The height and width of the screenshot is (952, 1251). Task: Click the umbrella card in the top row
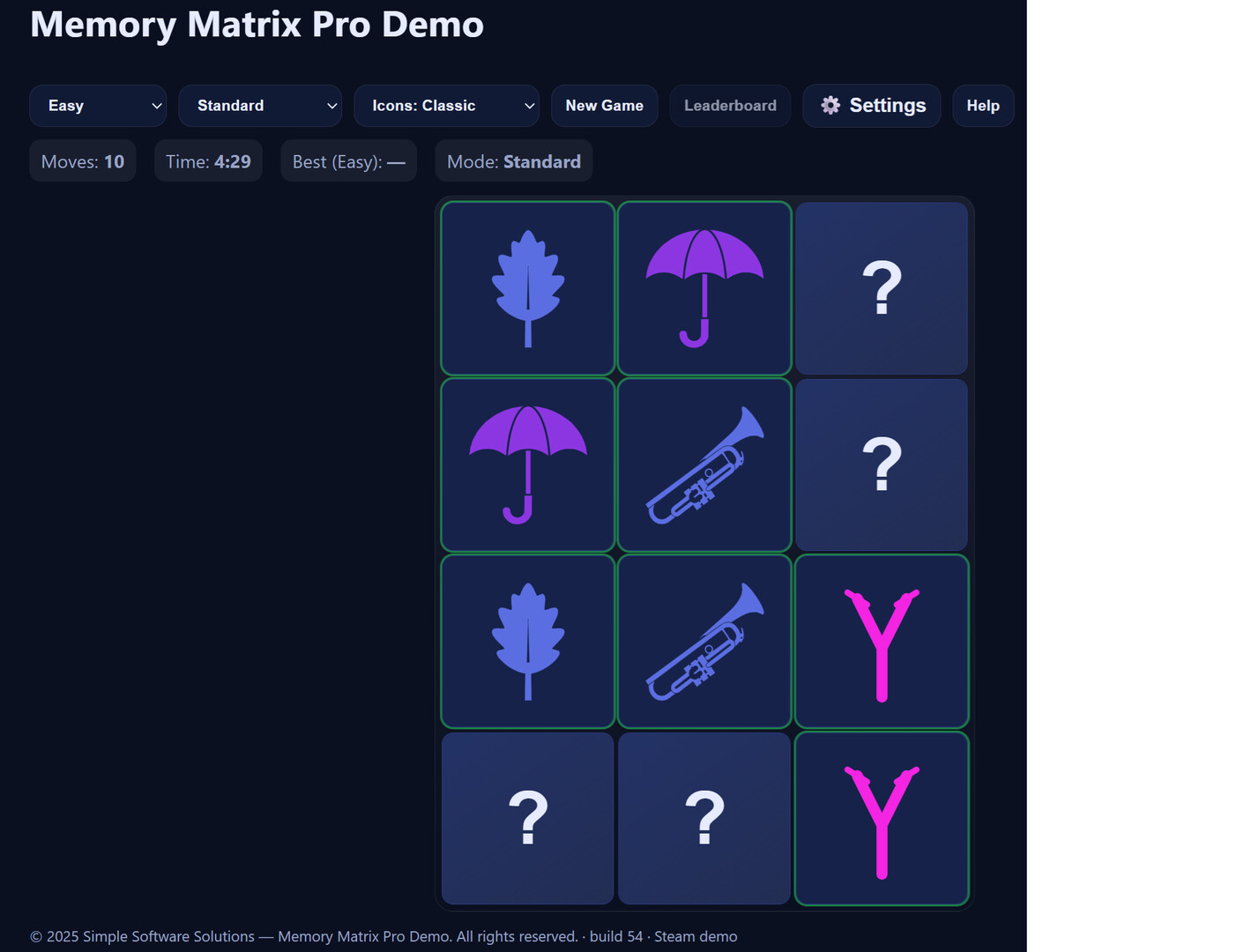704,288
